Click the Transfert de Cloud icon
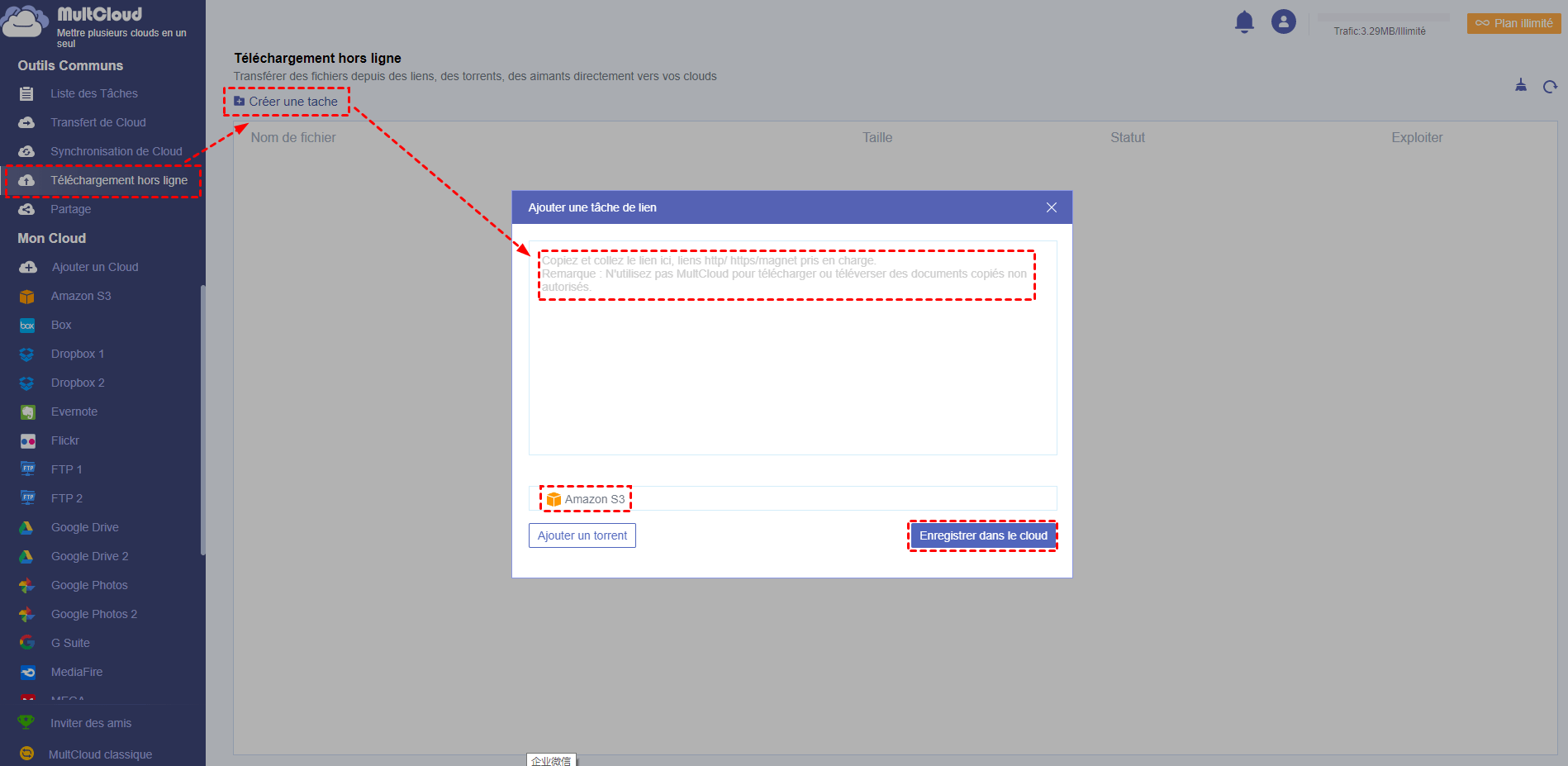This screenshot has height=766, width=1568. 26,122
